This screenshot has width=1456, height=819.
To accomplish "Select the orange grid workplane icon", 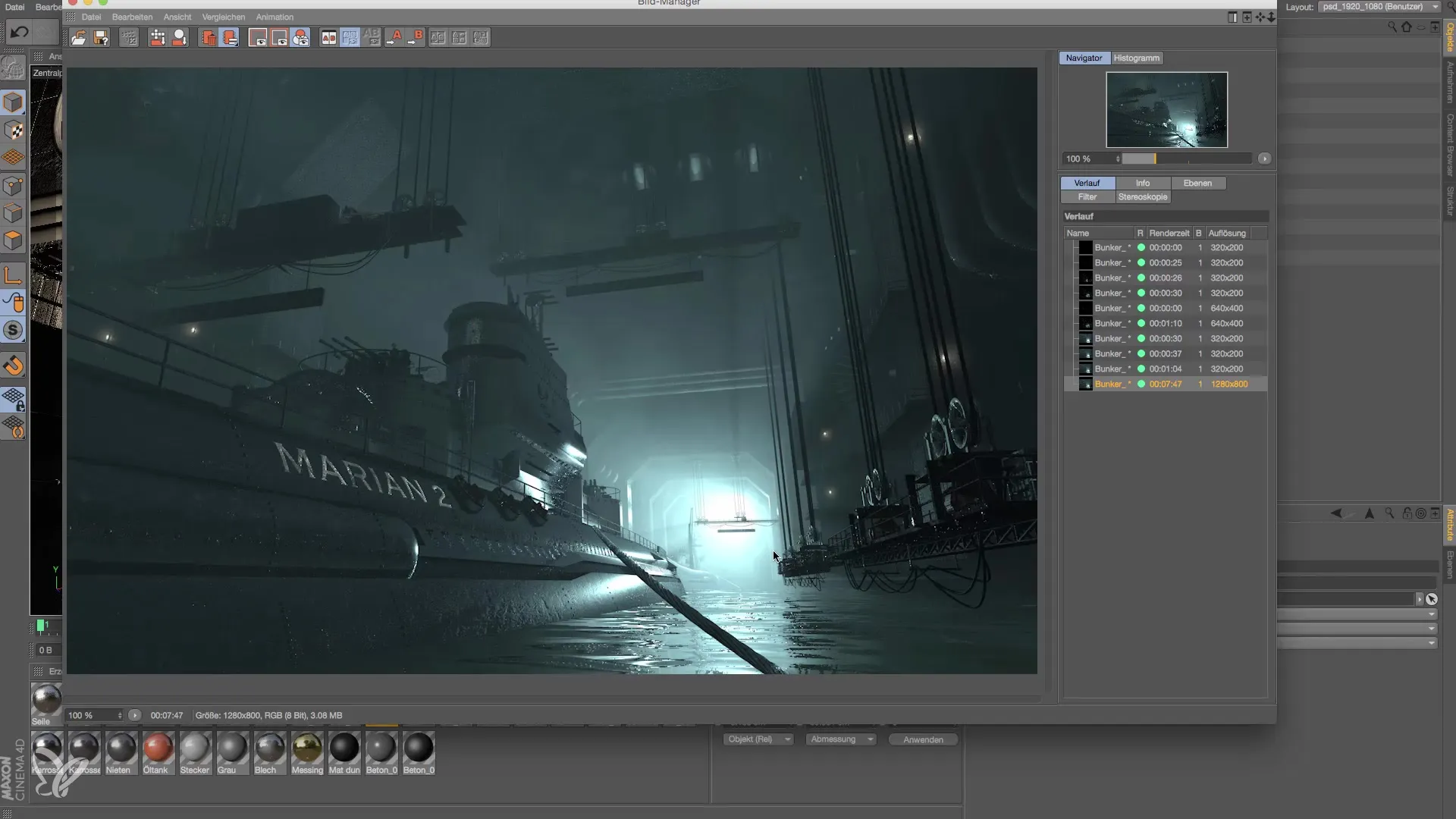I will [13, 158].
